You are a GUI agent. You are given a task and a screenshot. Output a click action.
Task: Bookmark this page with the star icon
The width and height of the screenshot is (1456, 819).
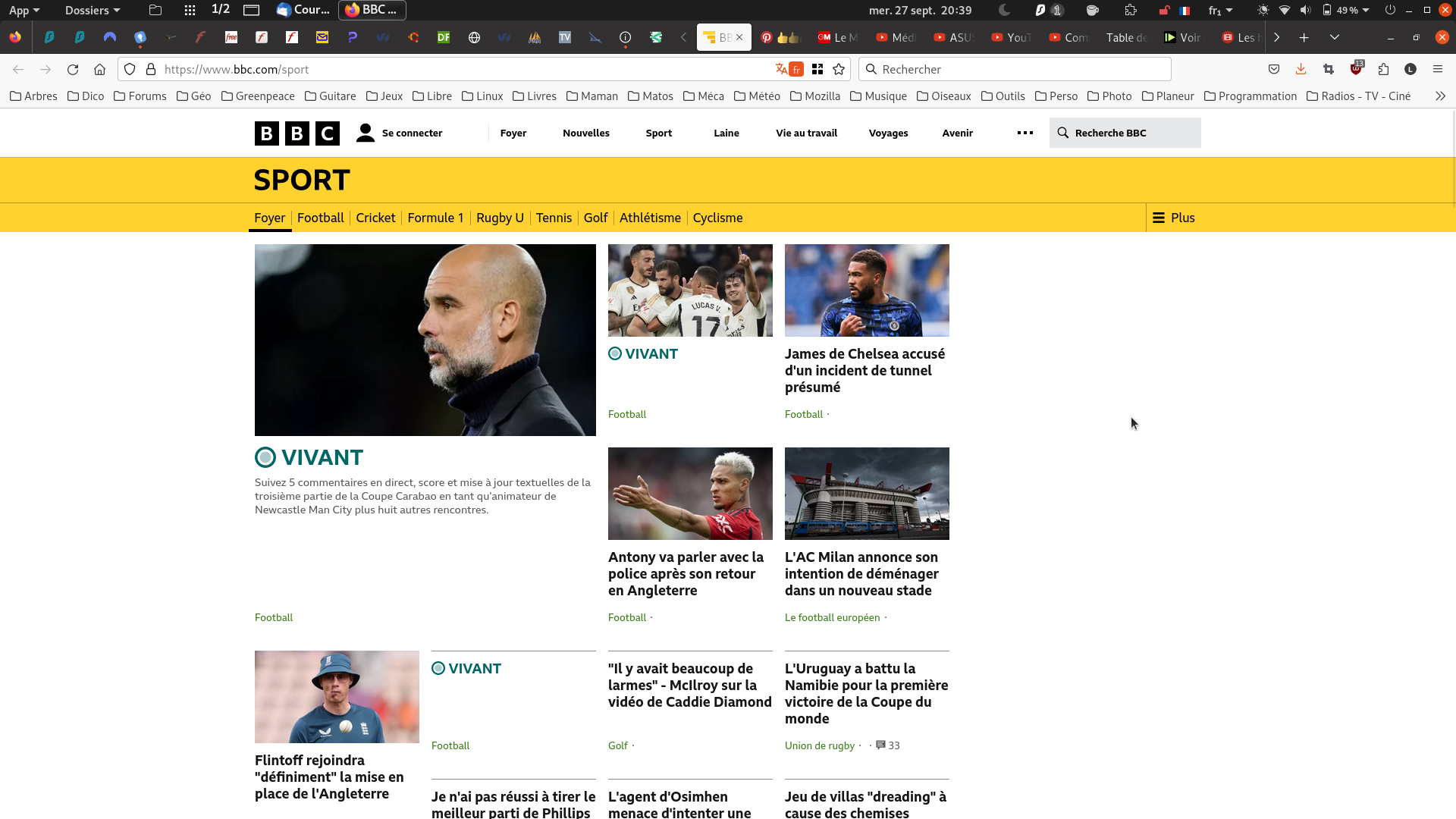pos(839,69)
